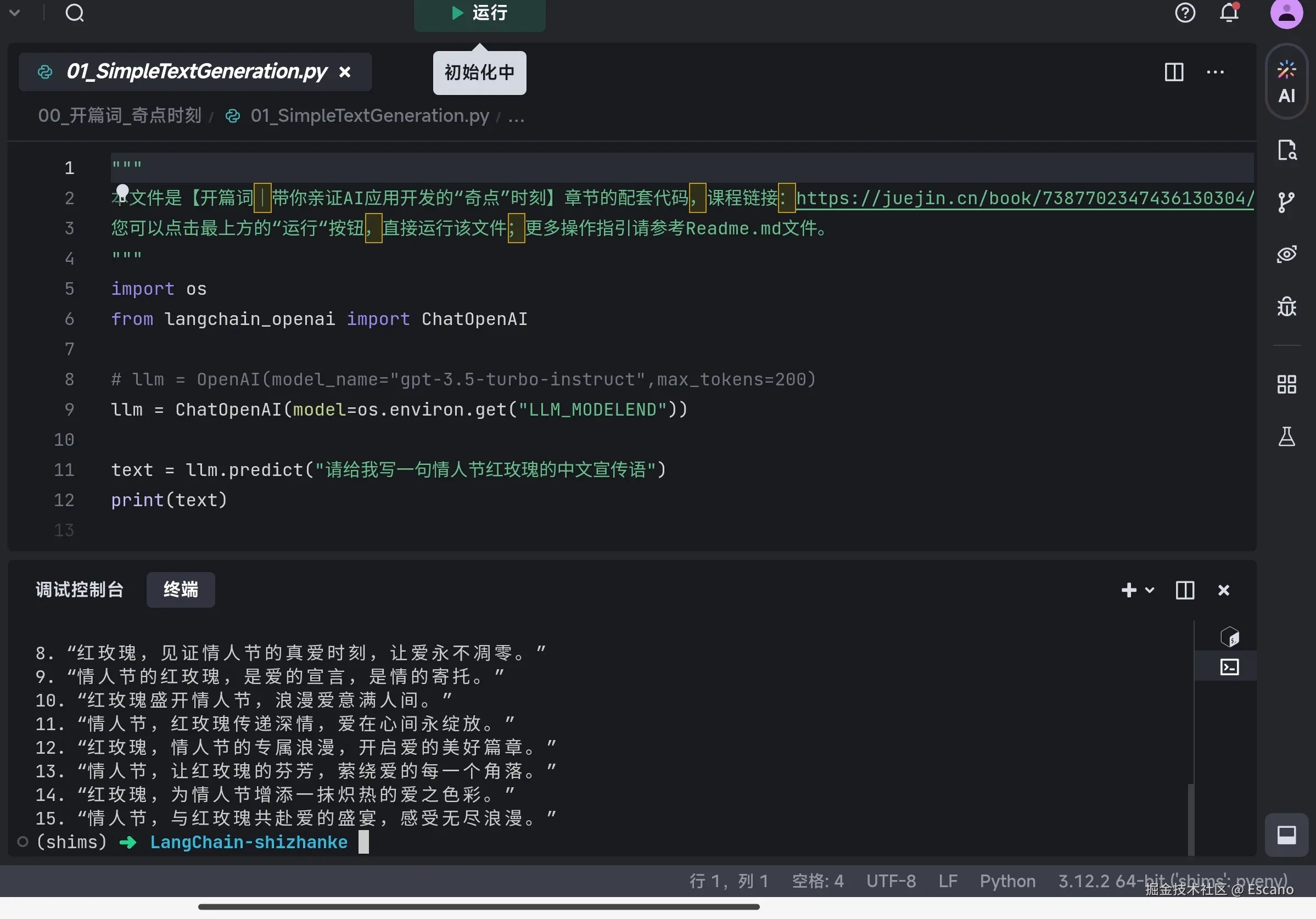The height and width of the screenshot is (919, 1316).
Task: Open the help question mark
Action: coord(1185,13)
